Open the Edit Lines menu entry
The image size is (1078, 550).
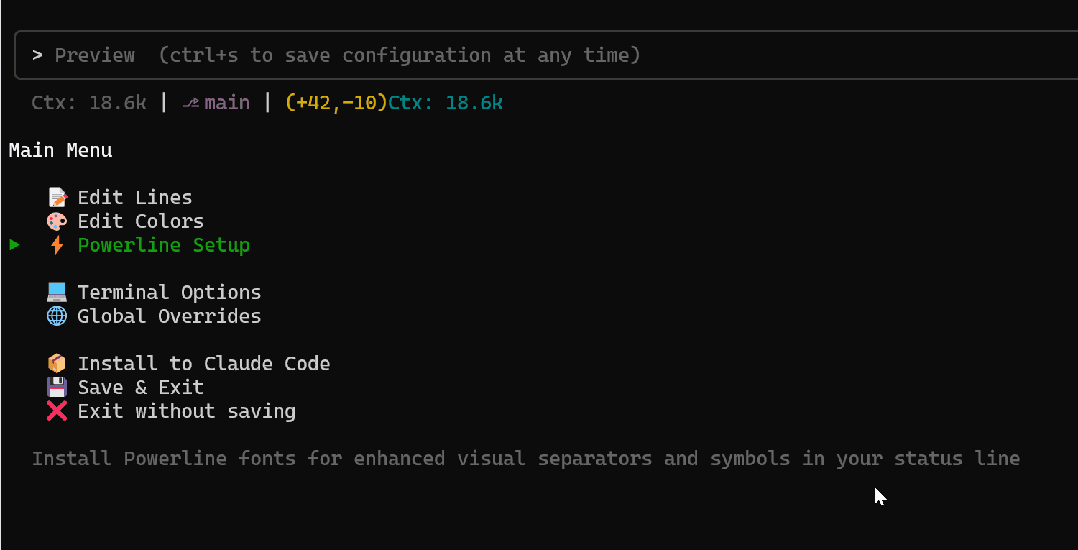135,198
